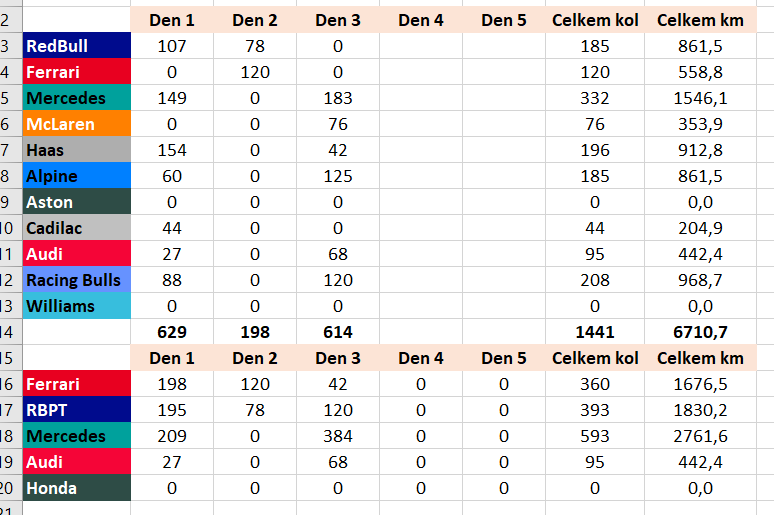Select the total cell showing 6710,7

pos(692,332)
